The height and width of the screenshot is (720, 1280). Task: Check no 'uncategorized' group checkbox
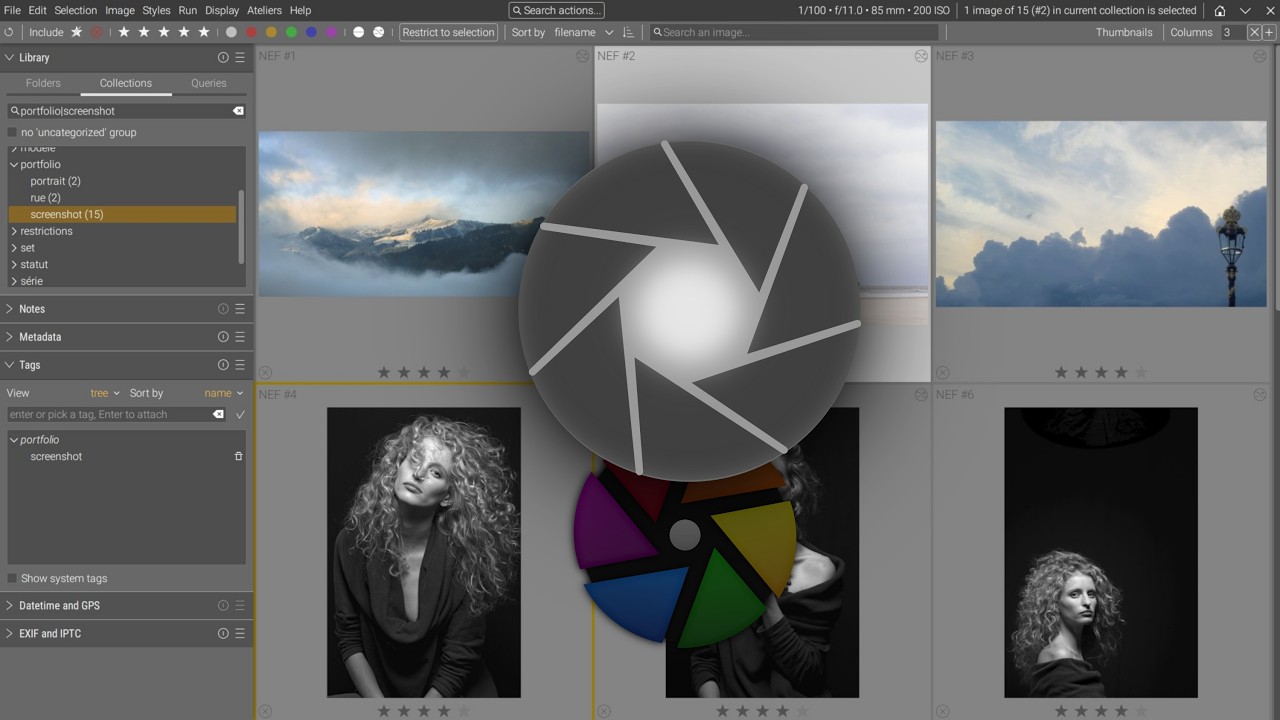(12, 132)
